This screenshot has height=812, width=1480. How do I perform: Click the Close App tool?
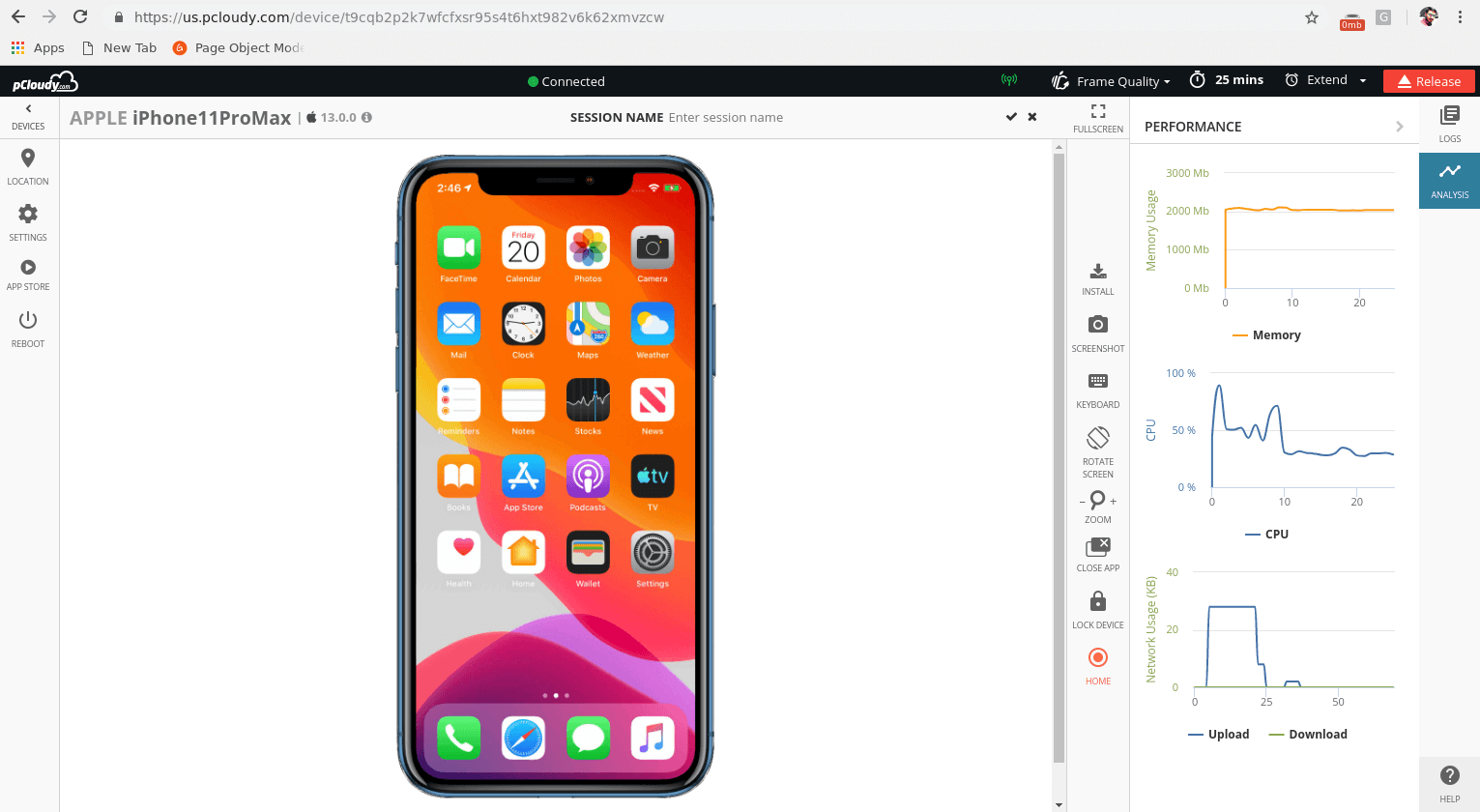(x=1098, y=555)
